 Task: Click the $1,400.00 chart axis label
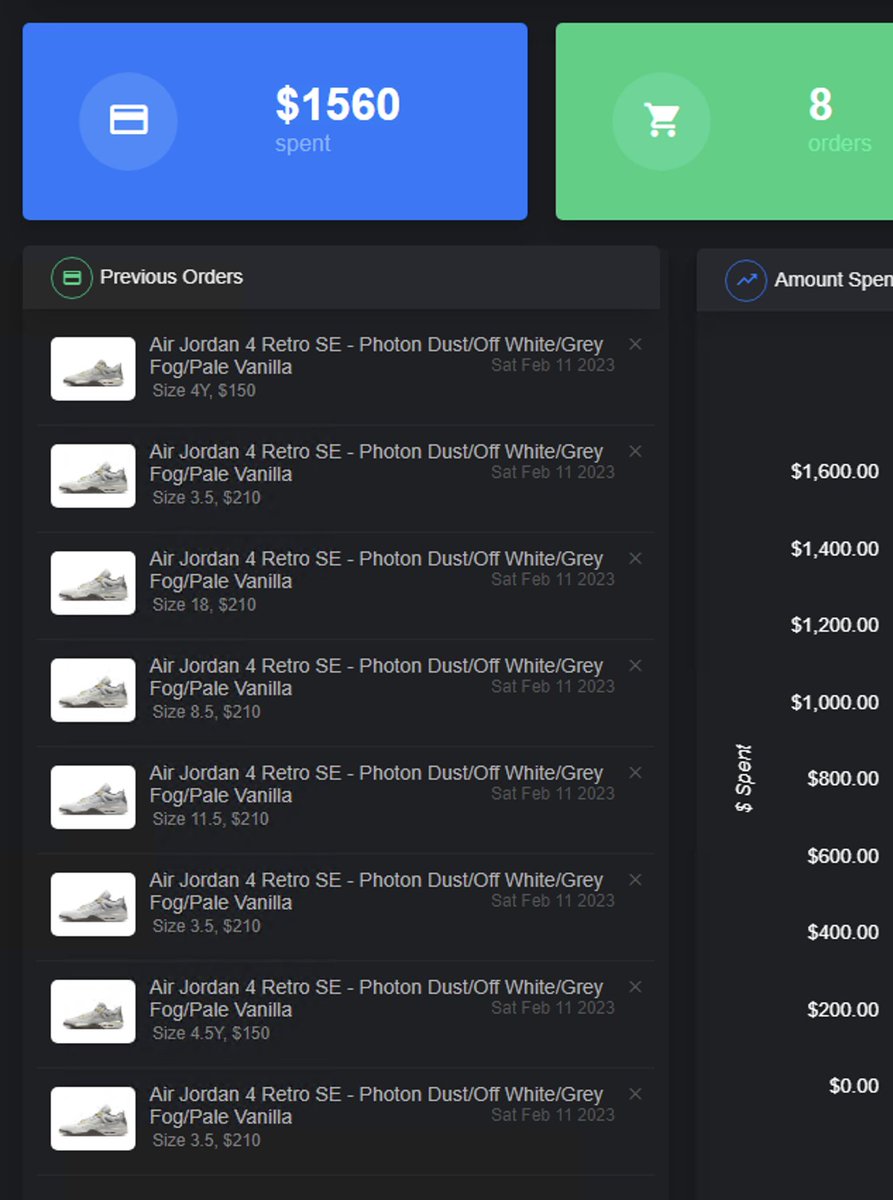(835, 548)
